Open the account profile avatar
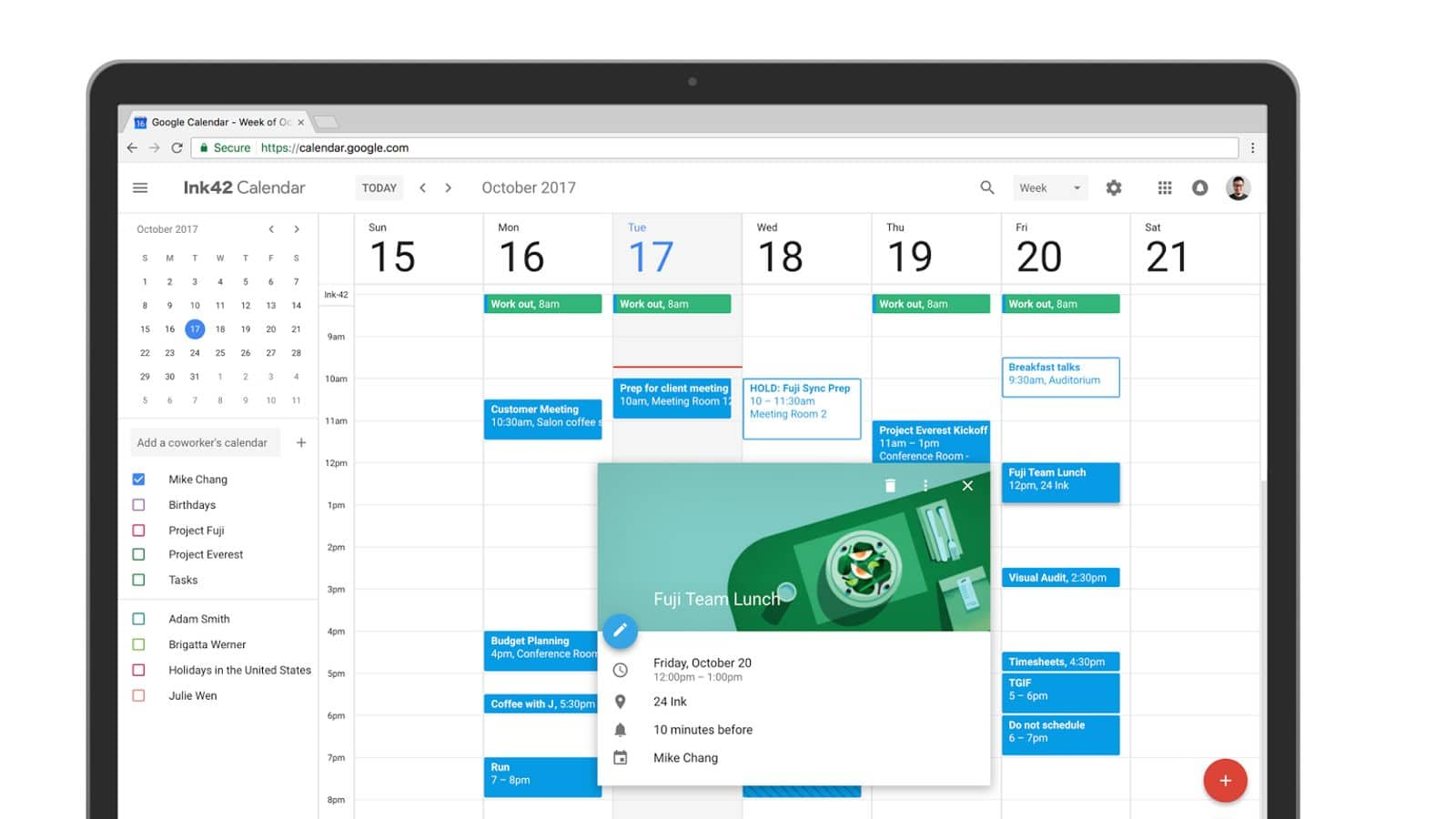This screenshot has width=1456, height=819. coord(1238,187)
